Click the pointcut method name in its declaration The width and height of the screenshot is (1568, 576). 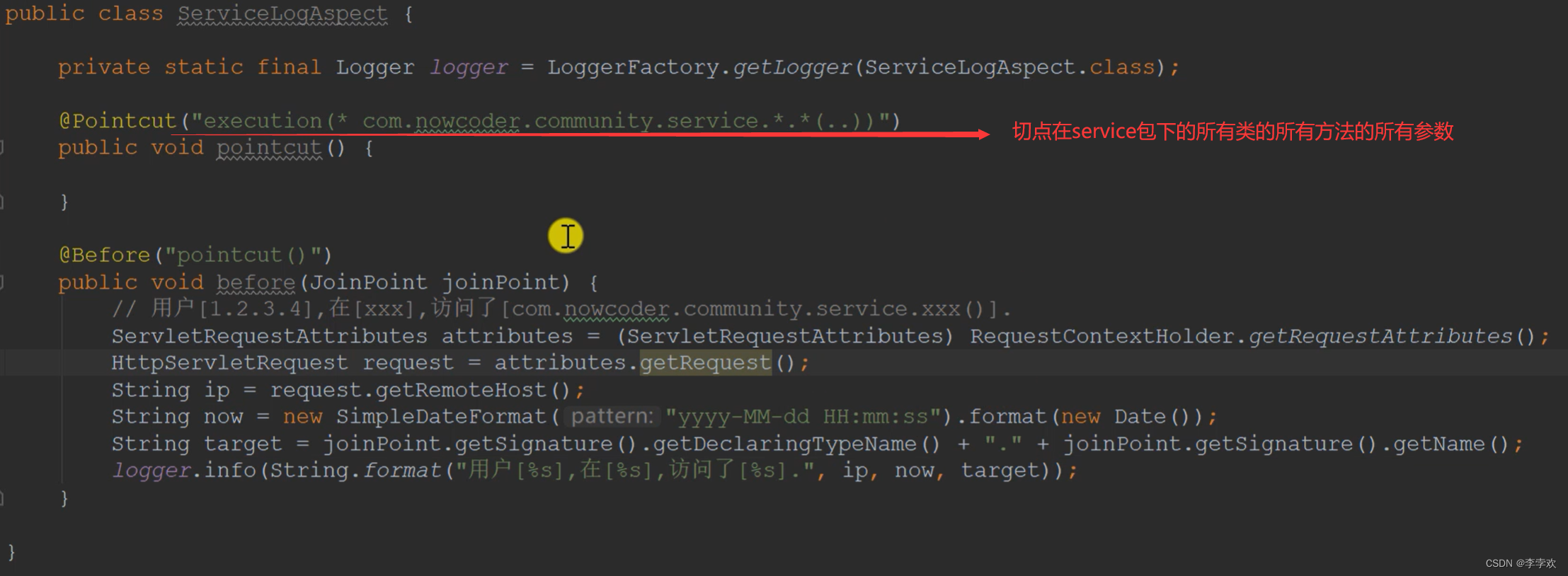click(269, 148)
